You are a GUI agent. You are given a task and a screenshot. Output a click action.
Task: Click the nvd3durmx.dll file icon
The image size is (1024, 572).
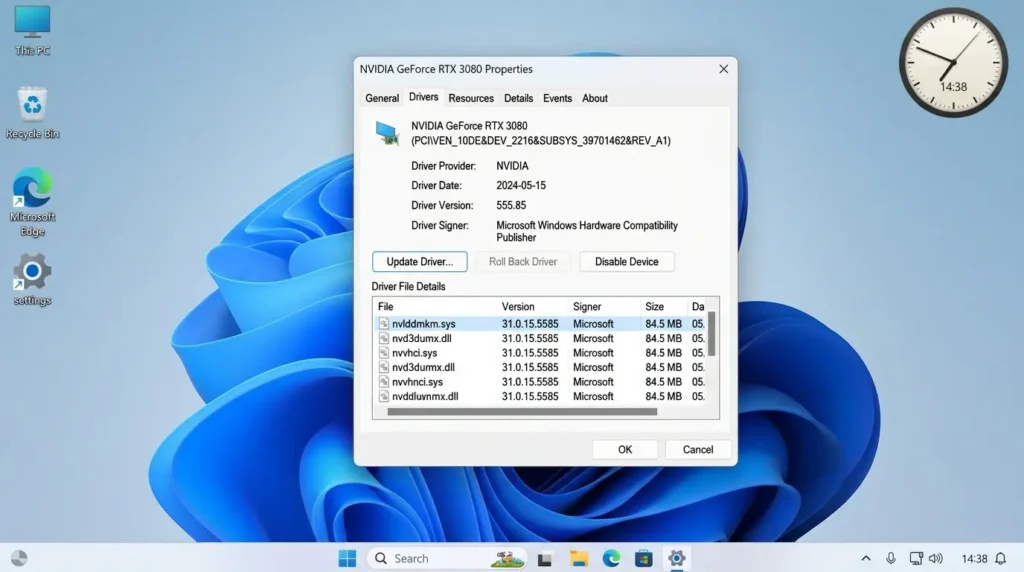point(384,367)
